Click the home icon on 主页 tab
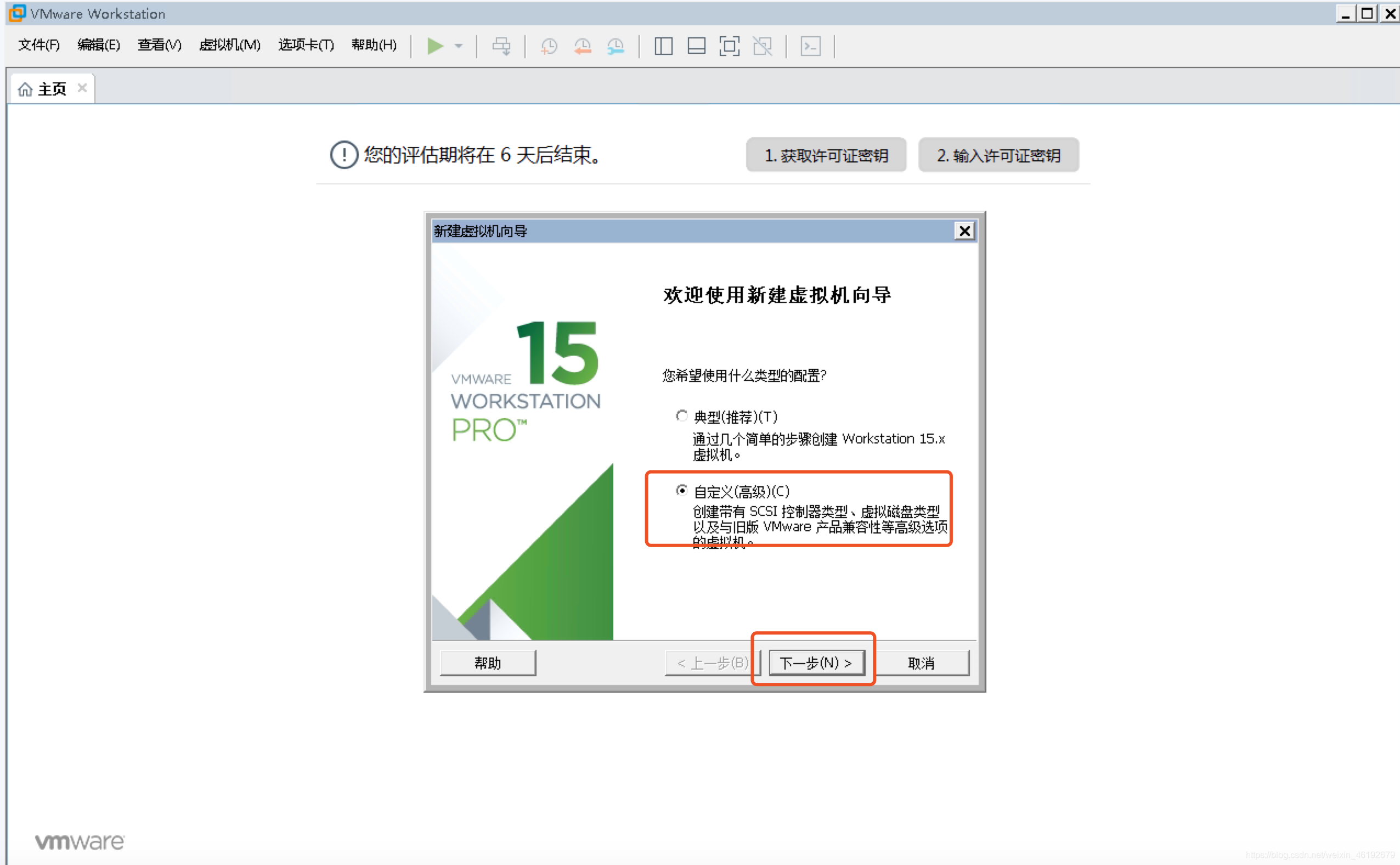 point(25,89)
